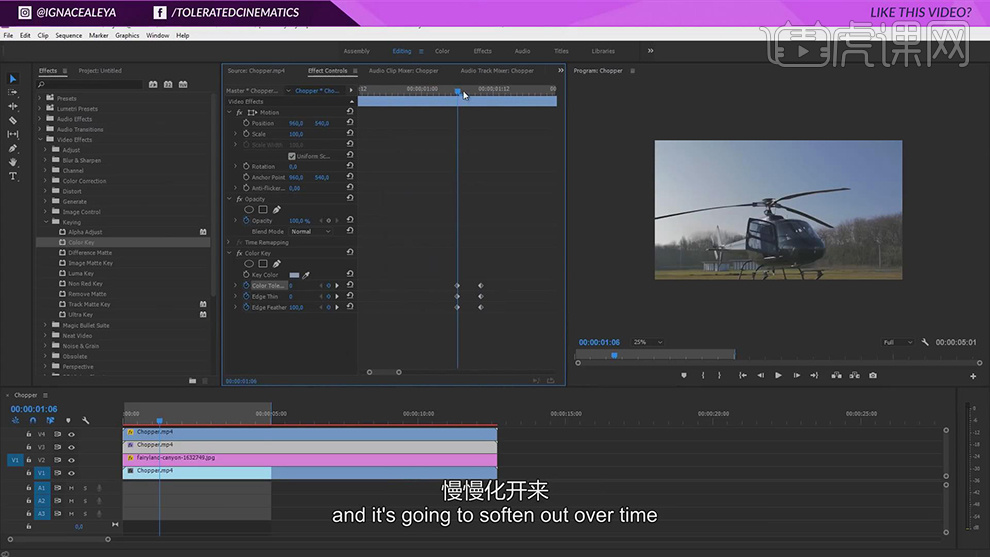
Task: Mute audio track A1
Action: (x=71, y=488)
